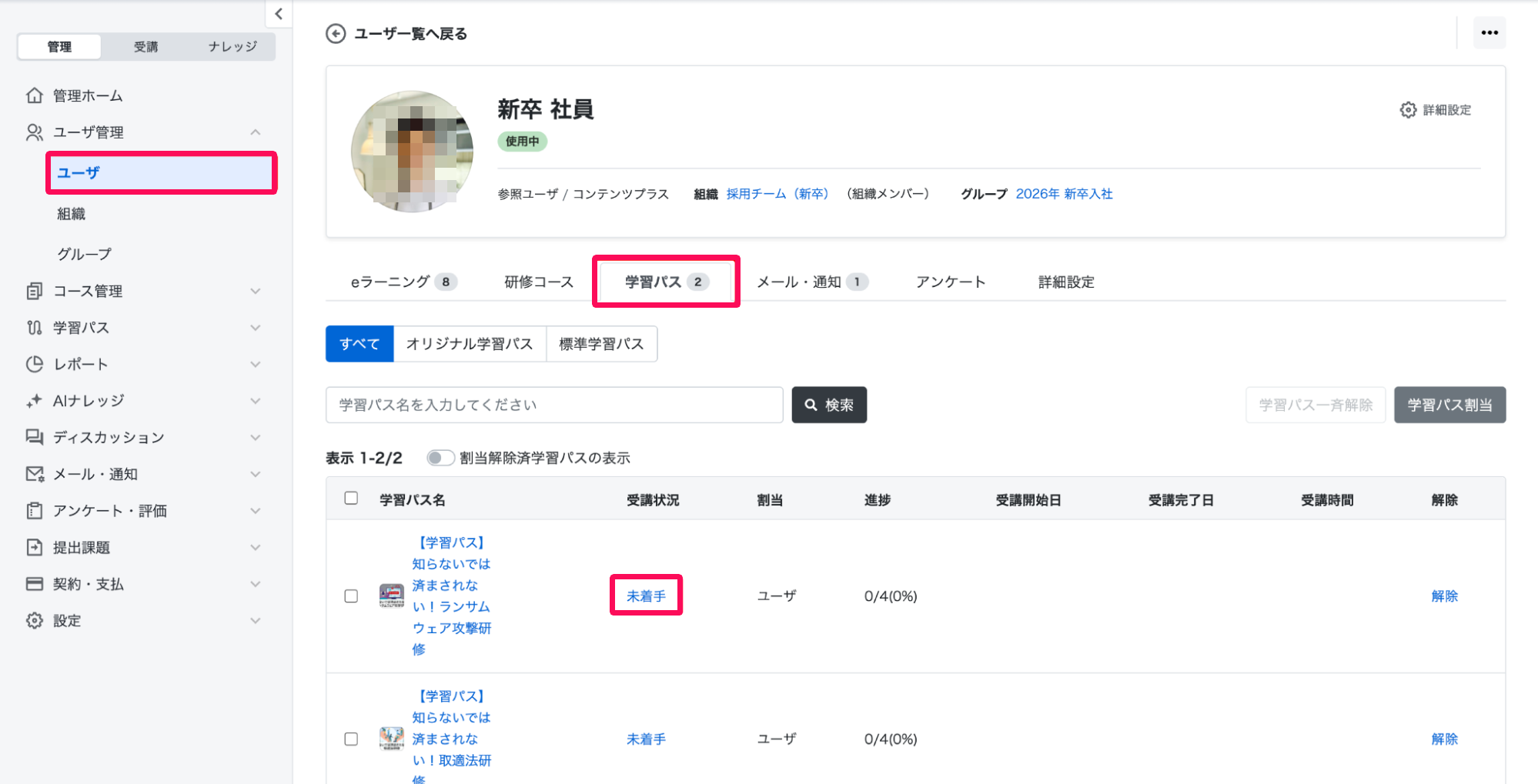Expand the コース管理 chevron
This screenshot has height=784, width=1538.
pos(256,291)
